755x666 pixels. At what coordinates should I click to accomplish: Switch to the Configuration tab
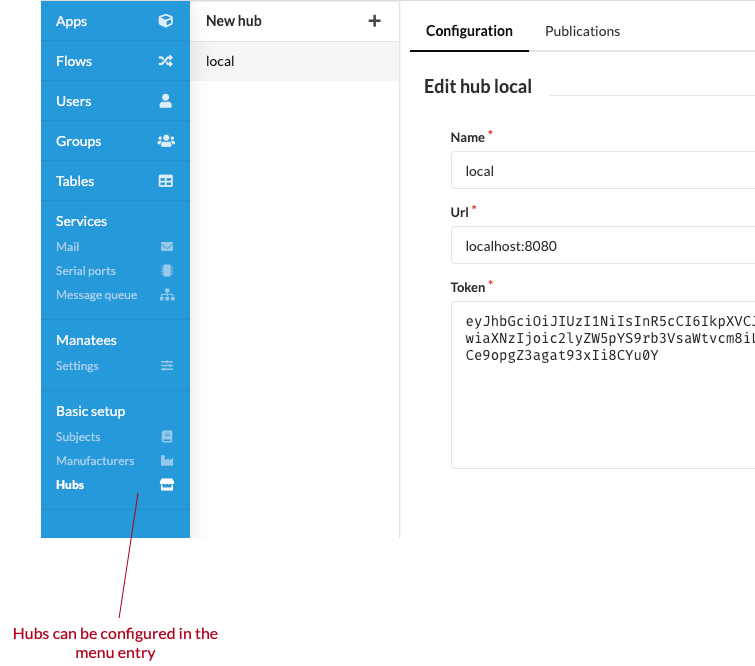pyautogui.click(x=469, y=31)
